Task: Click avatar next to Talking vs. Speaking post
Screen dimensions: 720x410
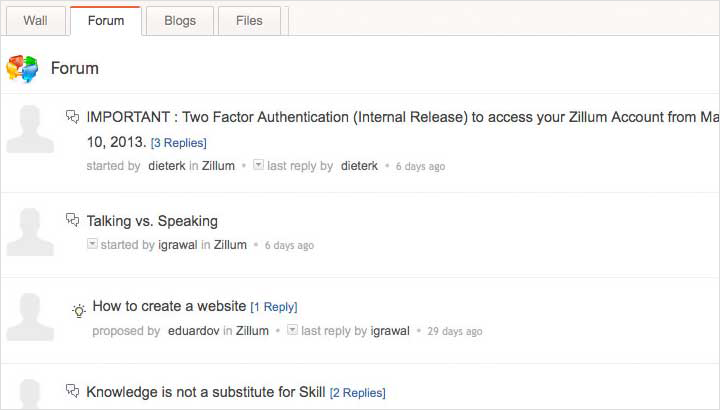Action: 30,233
